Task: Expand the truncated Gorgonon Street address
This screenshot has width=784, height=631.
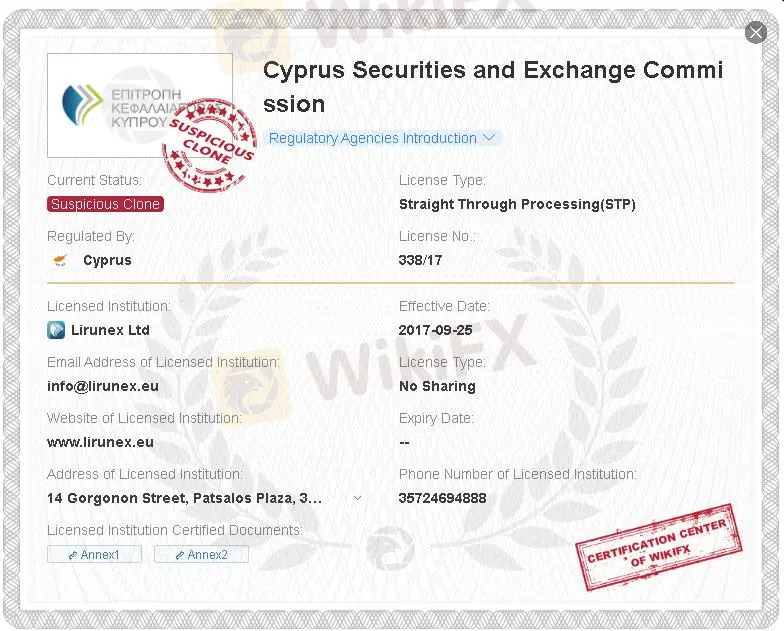Action: [358, 498]
